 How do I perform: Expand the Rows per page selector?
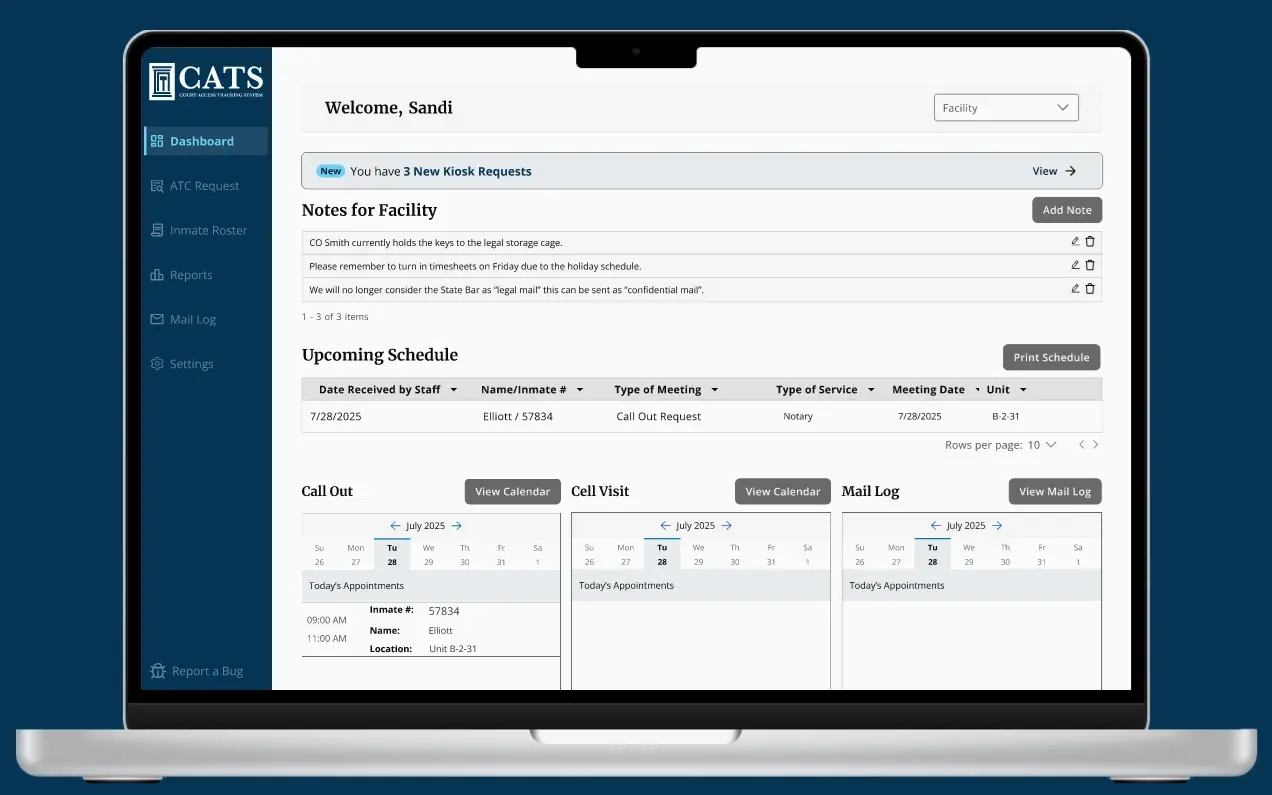pyautogui.click(x=1041, y=445)
